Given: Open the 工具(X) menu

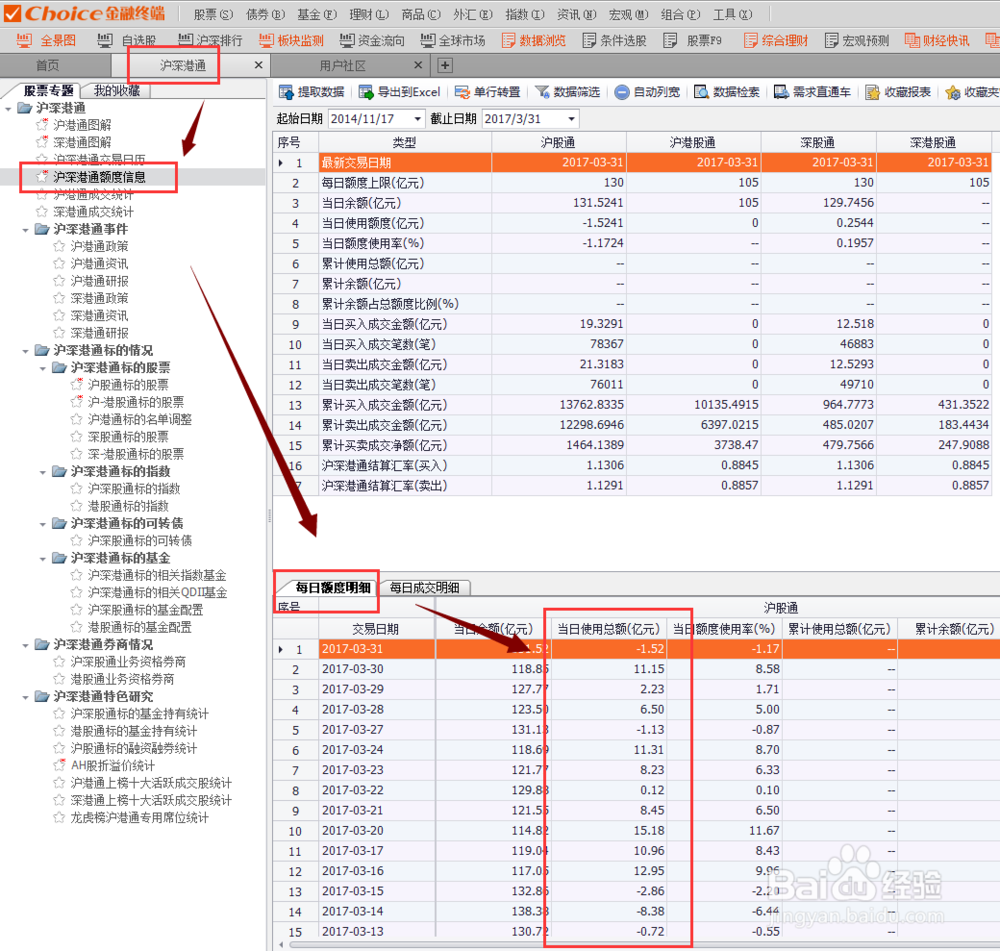Looking at the screenshot, I should [x=732, y=14].
